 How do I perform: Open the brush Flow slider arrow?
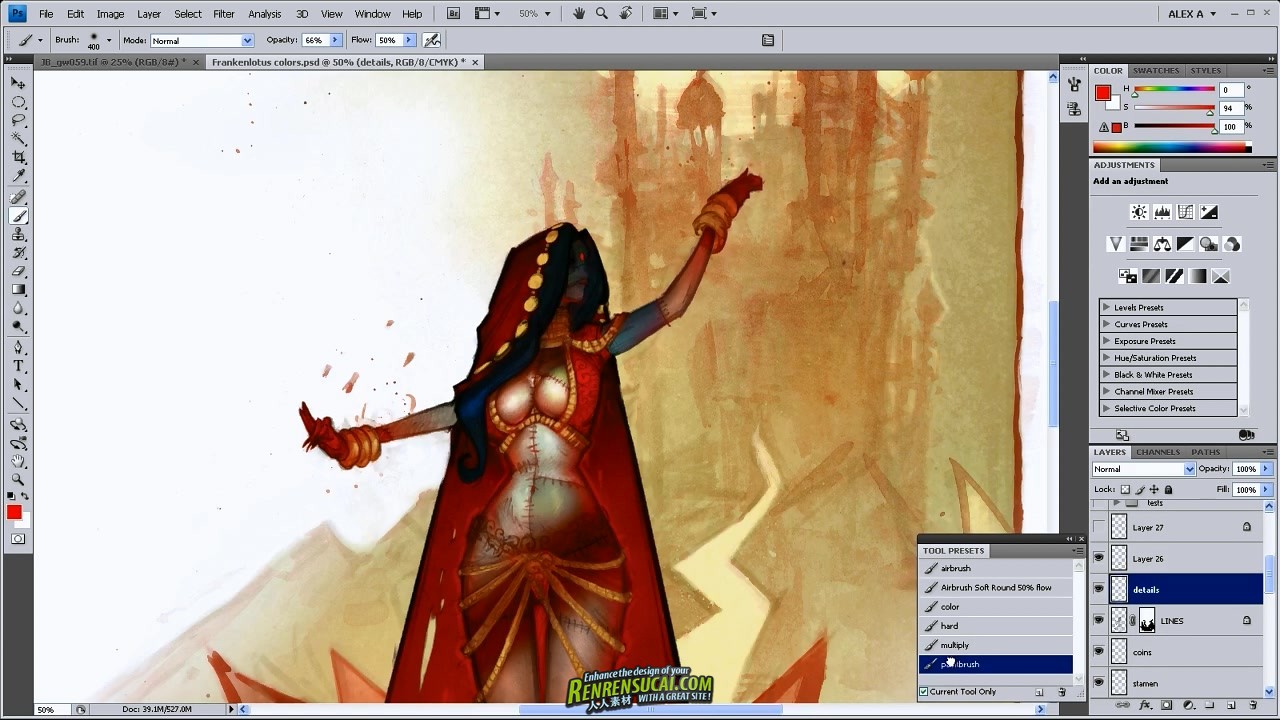(408, 40)
